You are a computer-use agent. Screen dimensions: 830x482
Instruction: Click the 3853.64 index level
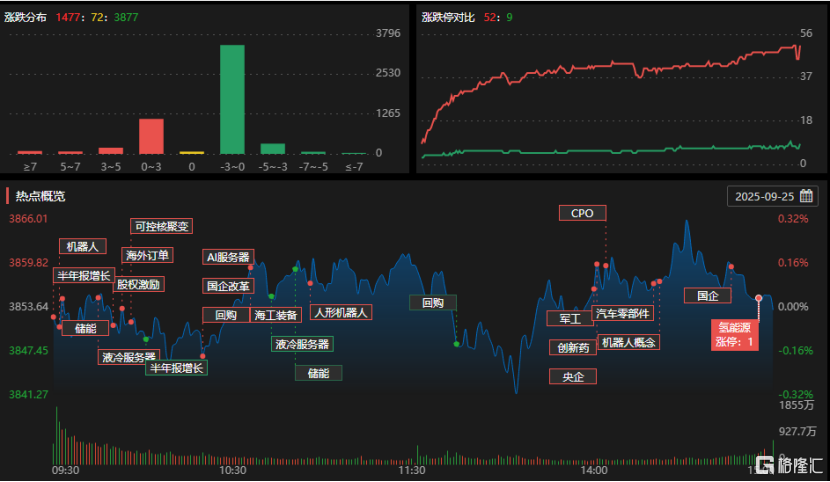coord(29,306)
